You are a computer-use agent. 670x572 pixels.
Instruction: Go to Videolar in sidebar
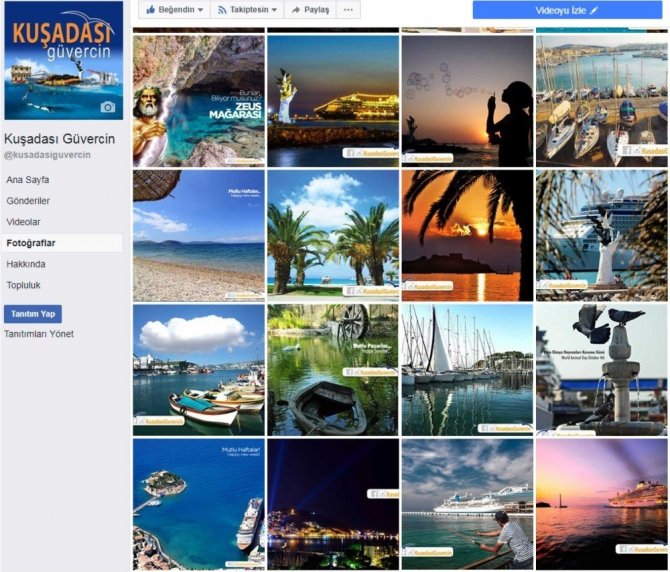click(x=23, y=222)
